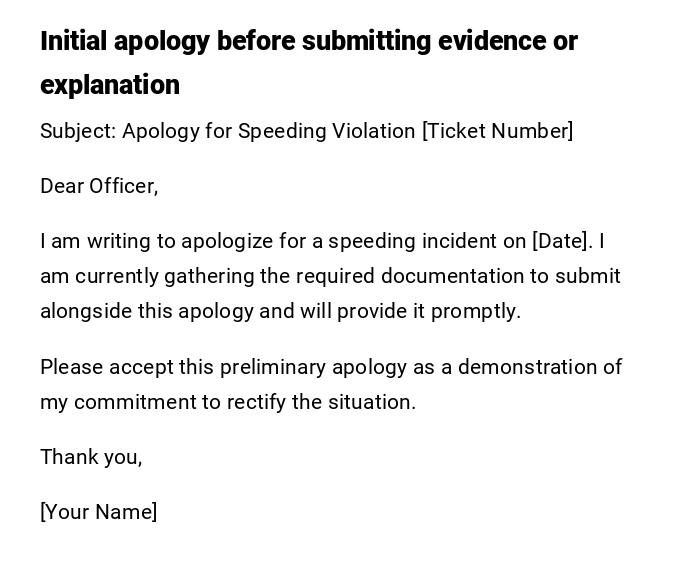Click the phrase "speeding incident"

click(x=400, y=241)
